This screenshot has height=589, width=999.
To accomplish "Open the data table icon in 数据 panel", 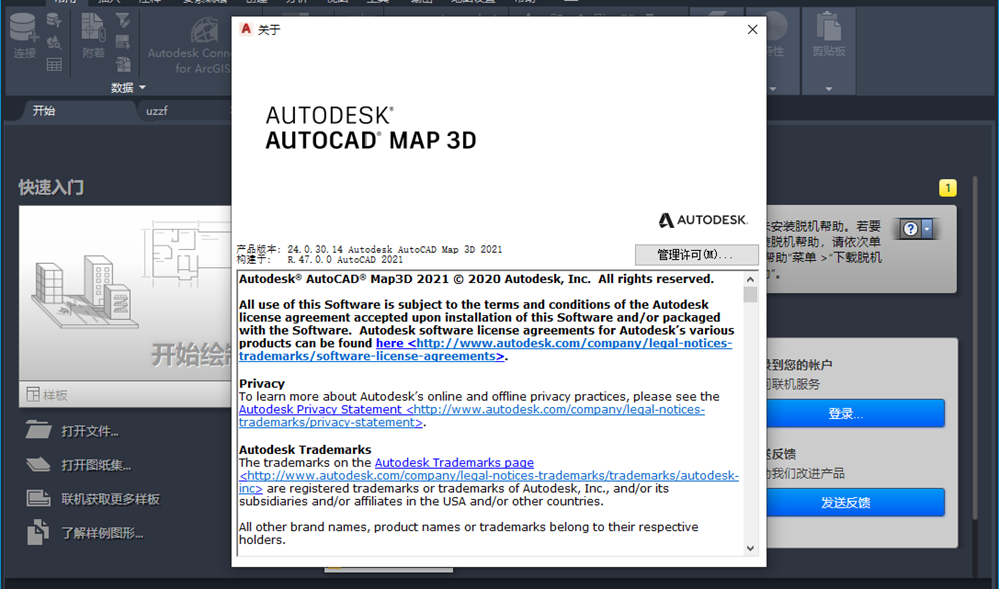I will point(54,64).
